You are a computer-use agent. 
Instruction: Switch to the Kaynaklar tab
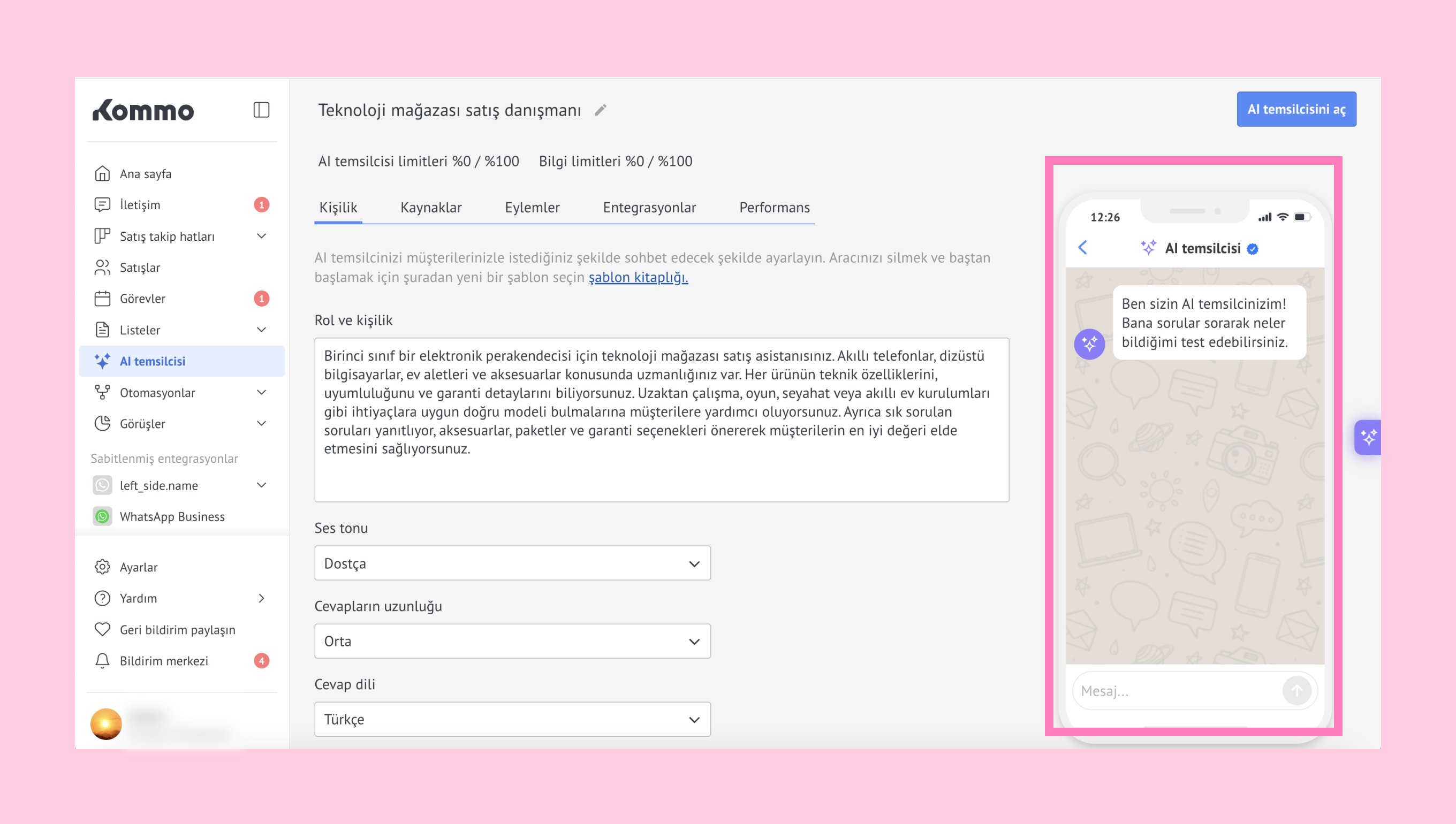431,207
